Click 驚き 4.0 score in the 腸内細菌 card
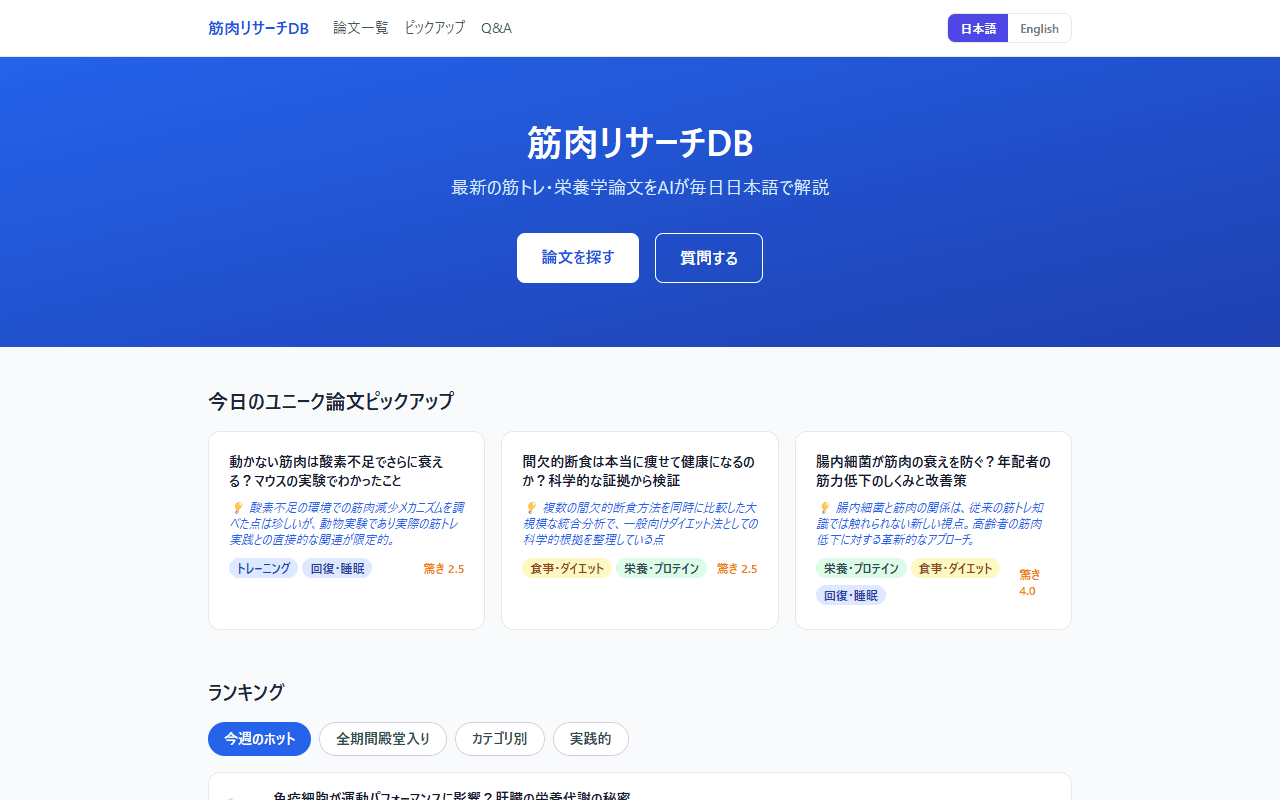1280x800 pixels. point(1030,582)
